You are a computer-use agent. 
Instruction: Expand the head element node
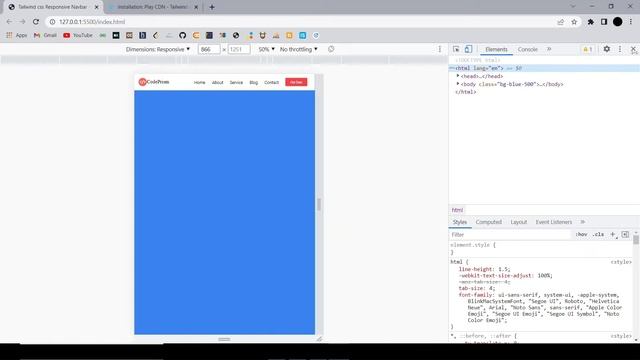(458, 76)
